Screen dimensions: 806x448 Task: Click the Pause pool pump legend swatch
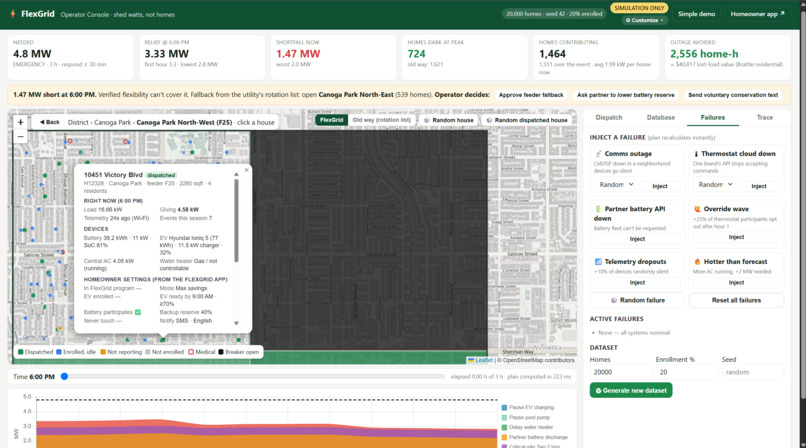[x=504, y=418]
